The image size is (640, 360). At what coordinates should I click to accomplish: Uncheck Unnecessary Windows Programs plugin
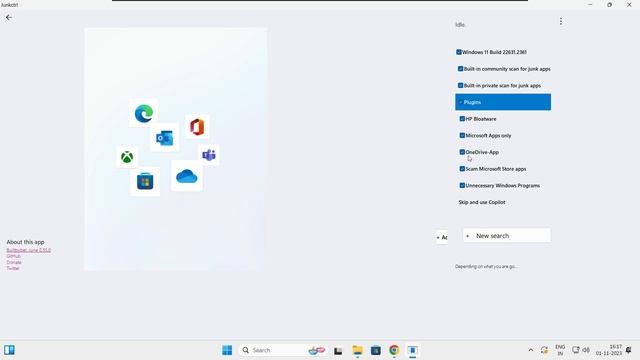[462, 186]
